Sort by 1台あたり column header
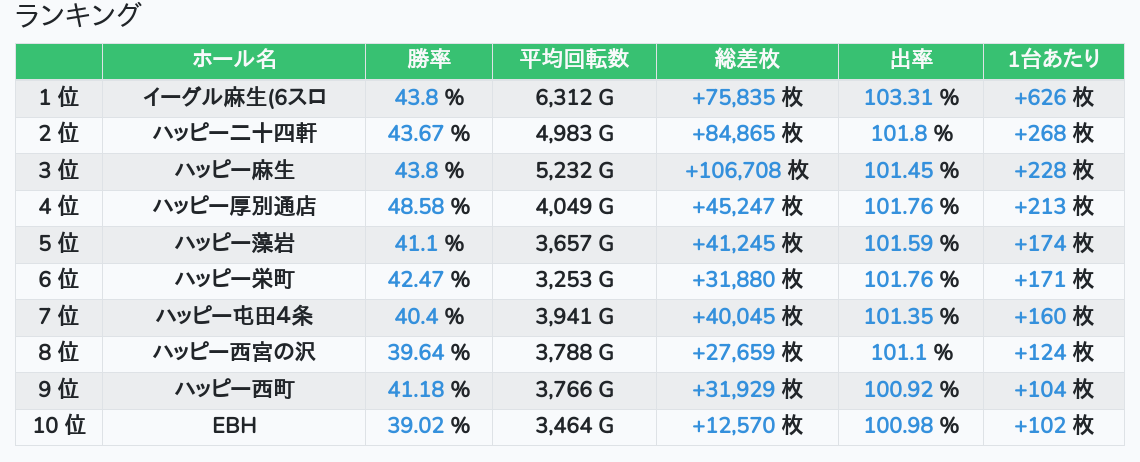Screen dimensions: 1140x462 pos(1054,60)
